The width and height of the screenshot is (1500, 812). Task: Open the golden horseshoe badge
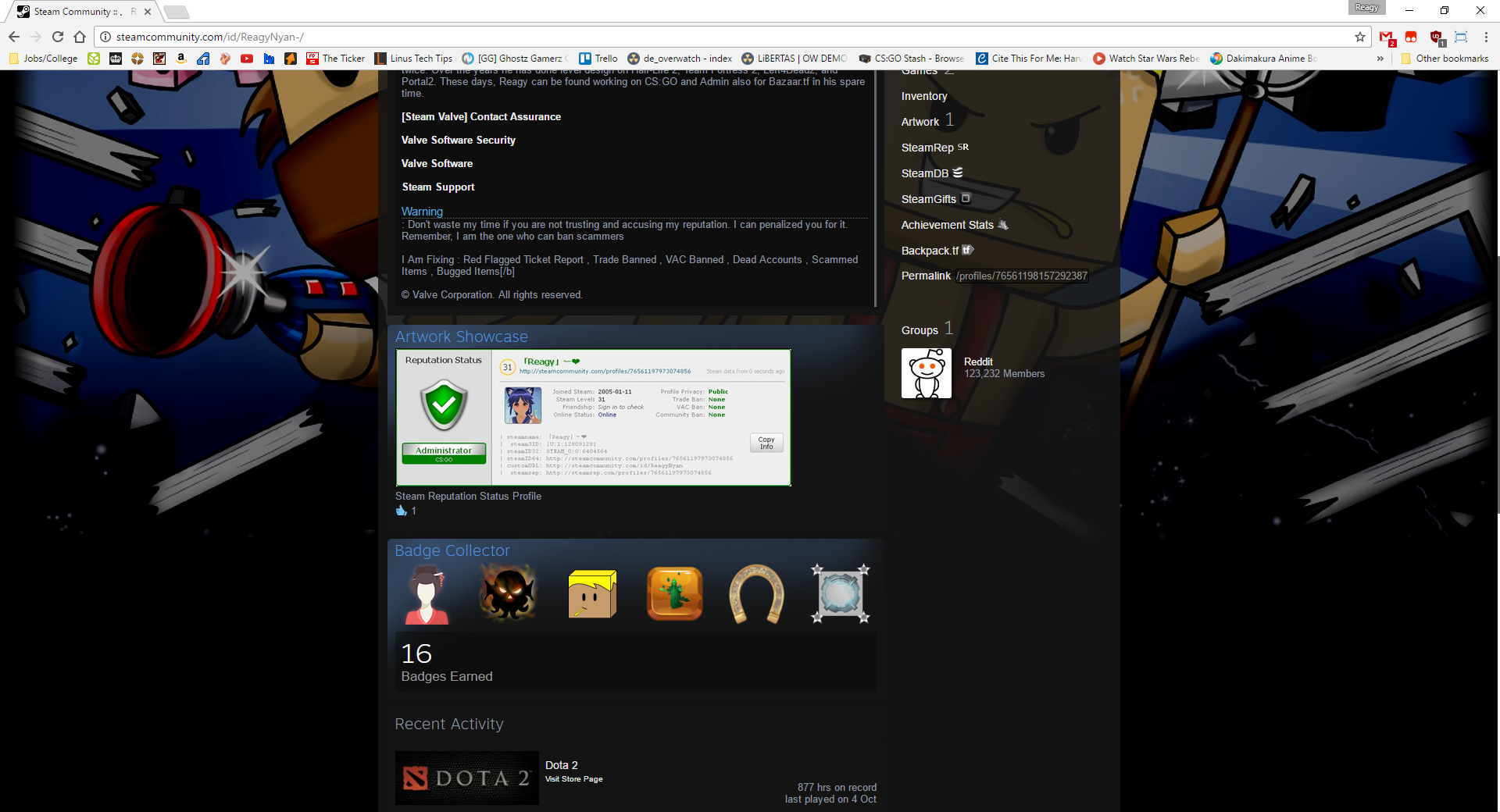(756, 594)
